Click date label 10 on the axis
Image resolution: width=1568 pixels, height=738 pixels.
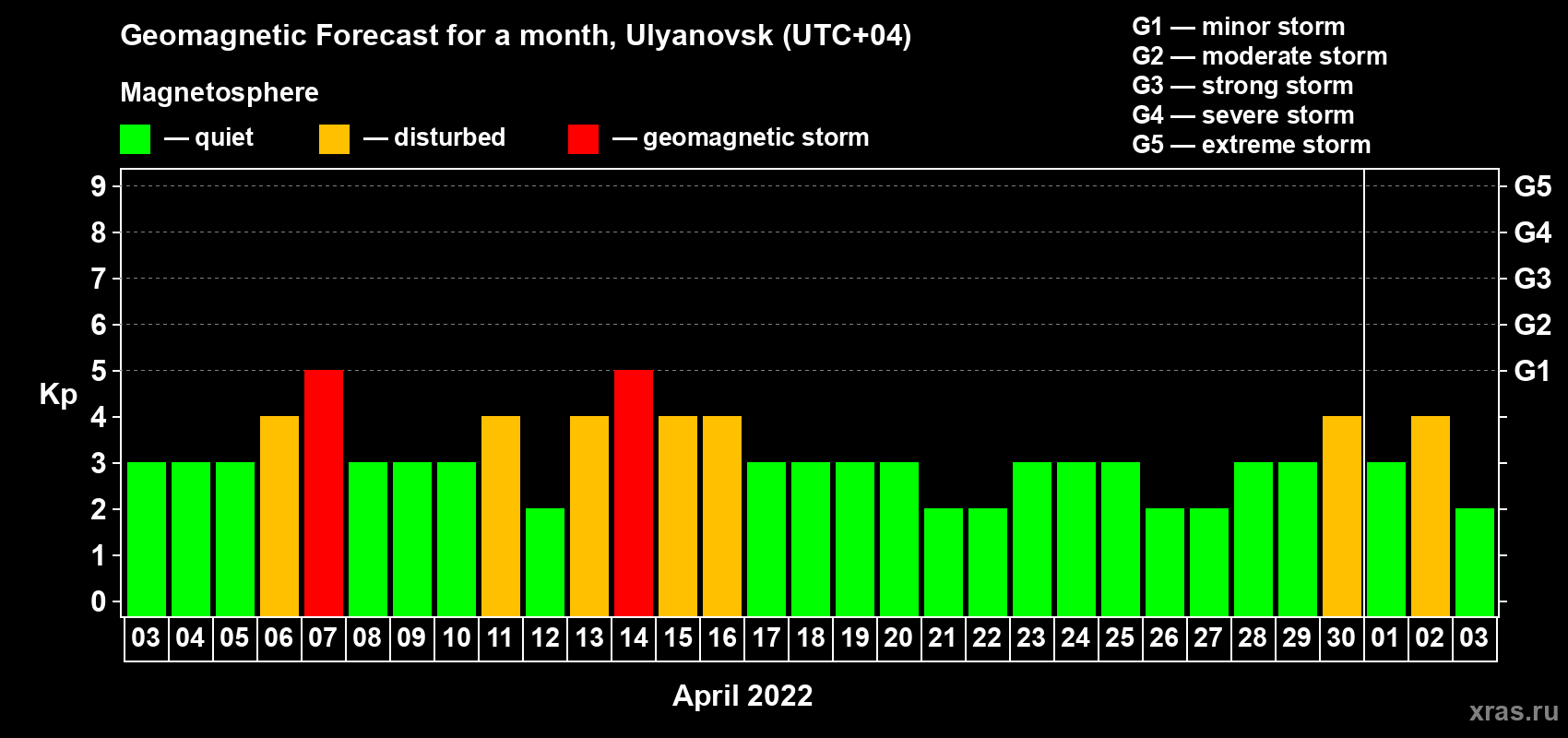click(x=456, y=638)
